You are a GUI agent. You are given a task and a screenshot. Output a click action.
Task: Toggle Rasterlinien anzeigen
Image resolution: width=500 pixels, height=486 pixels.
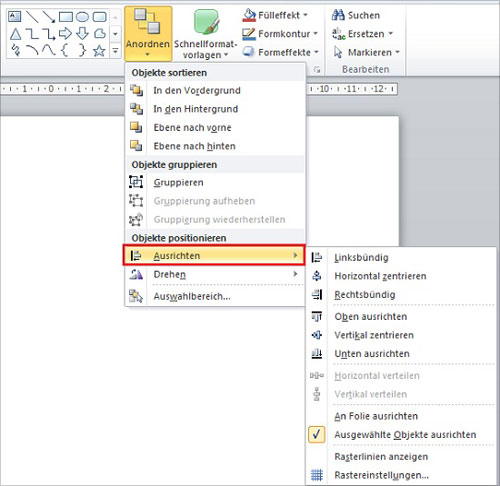(x=401, y=457)
